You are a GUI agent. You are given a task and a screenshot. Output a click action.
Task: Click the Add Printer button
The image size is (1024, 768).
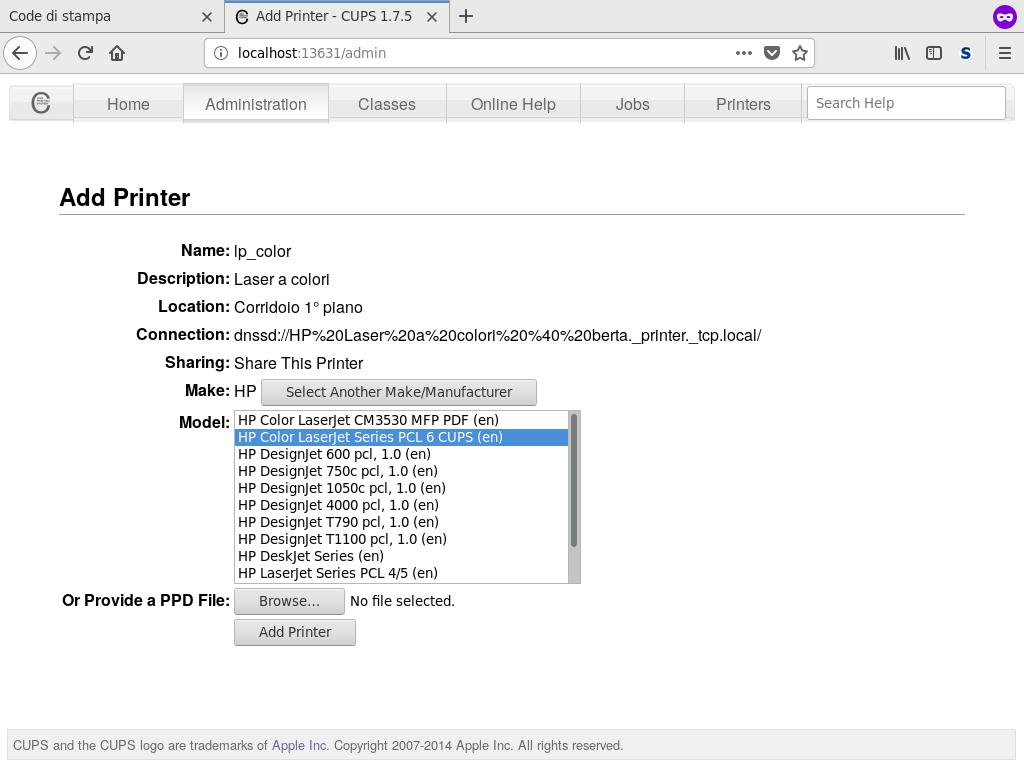295,632
